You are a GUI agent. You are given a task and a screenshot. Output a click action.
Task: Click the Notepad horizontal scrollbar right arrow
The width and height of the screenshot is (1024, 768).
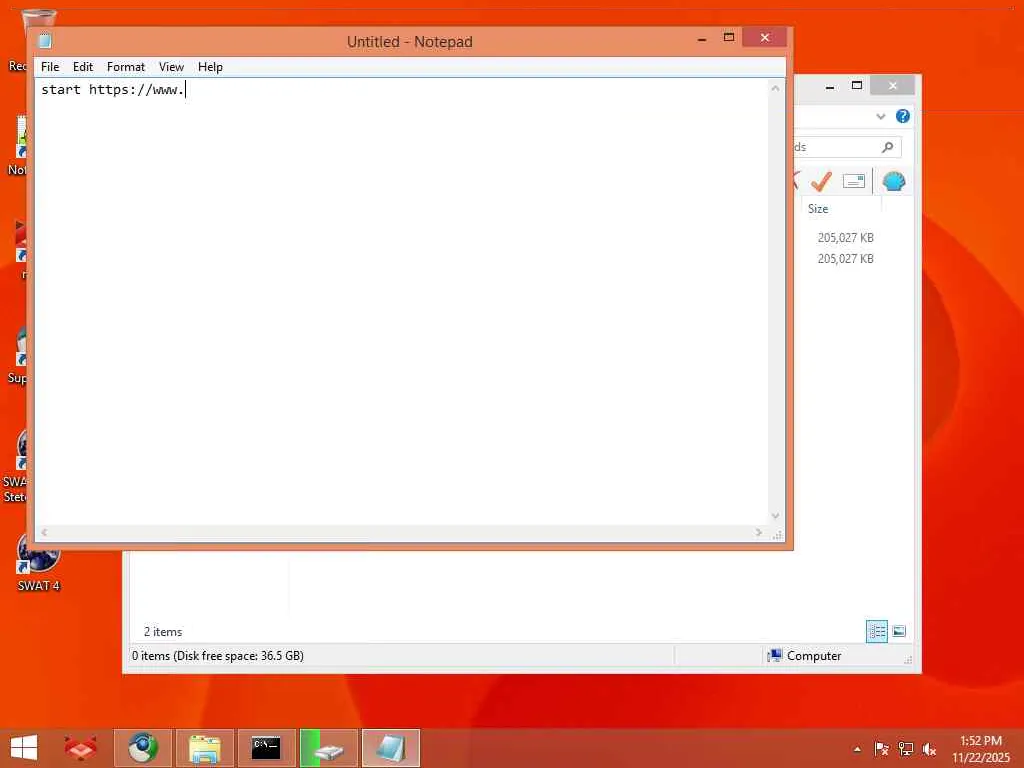pos(758,532)
